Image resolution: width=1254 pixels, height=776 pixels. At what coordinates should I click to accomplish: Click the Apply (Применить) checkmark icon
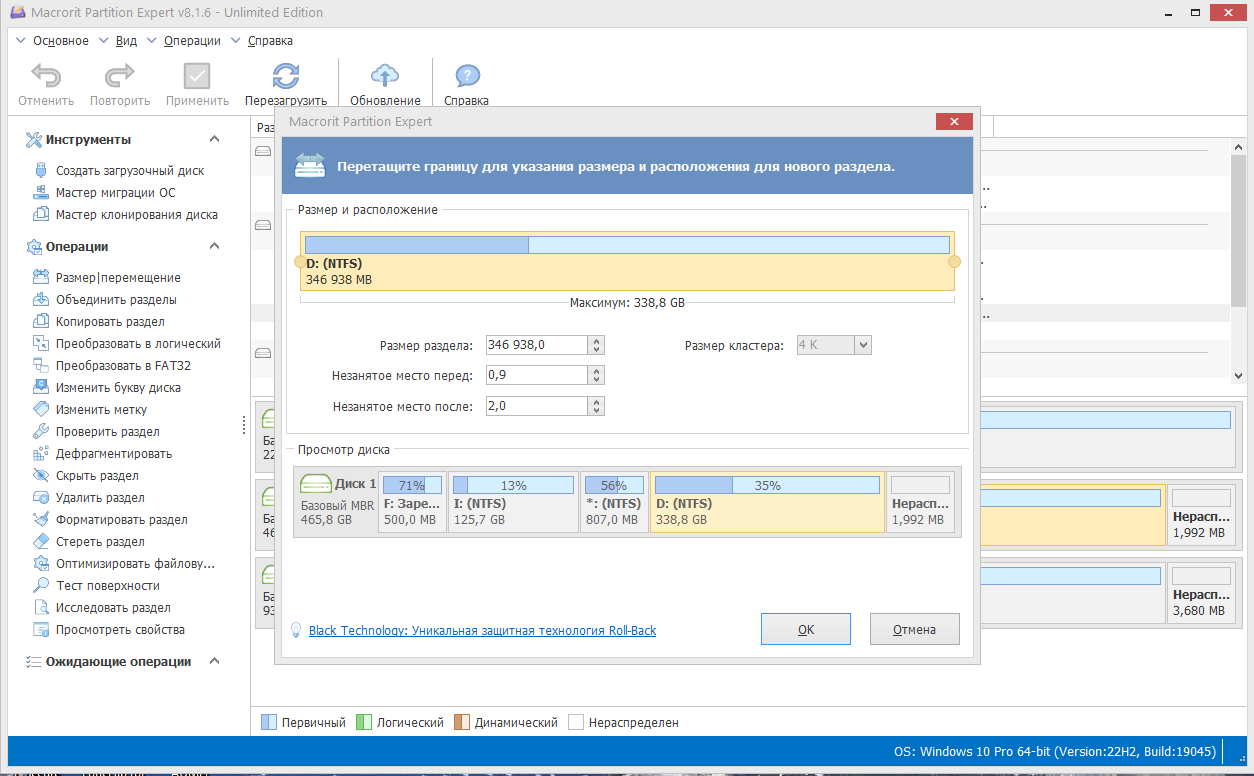pos(198,76)
